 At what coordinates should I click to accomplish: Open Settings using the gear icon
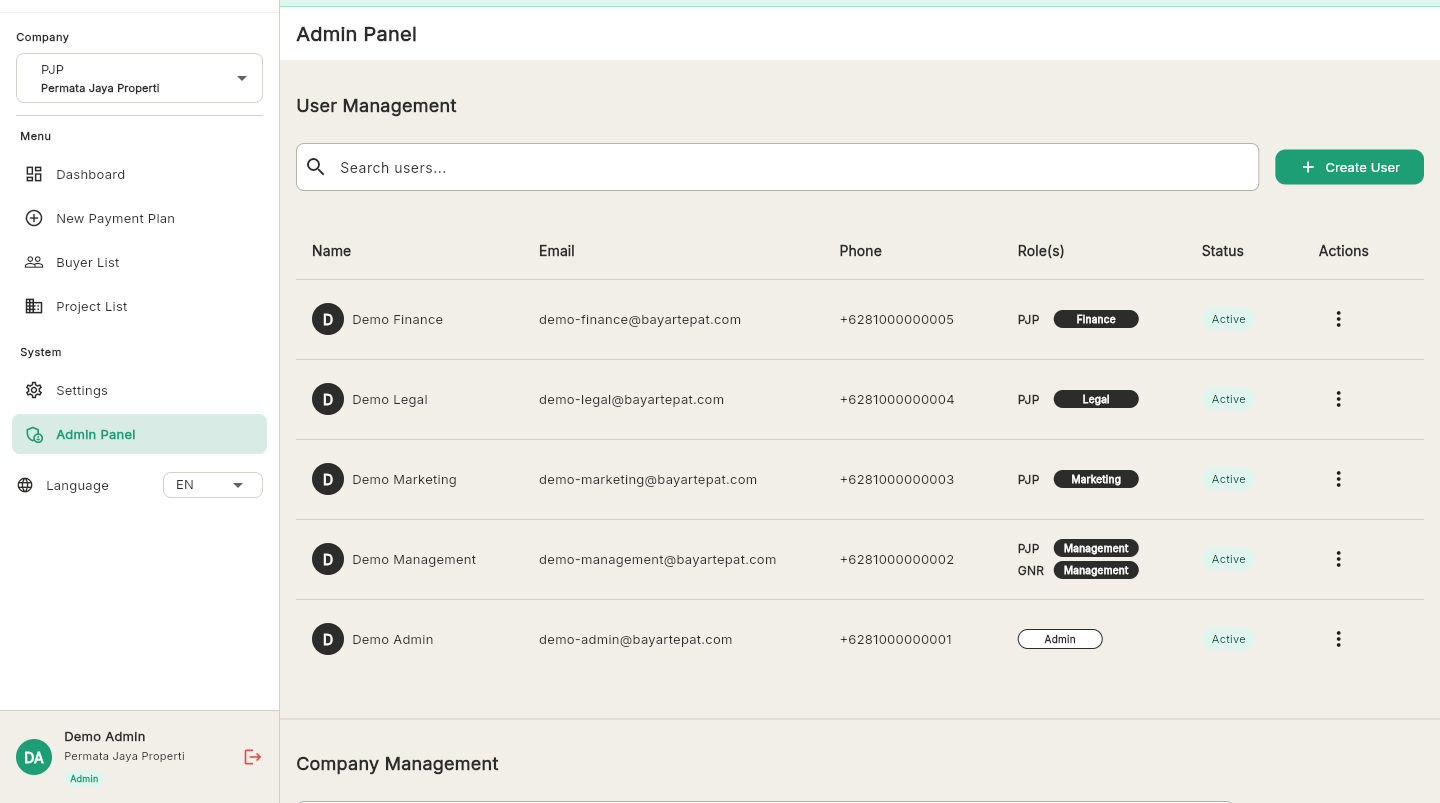[x=34, y=390]
